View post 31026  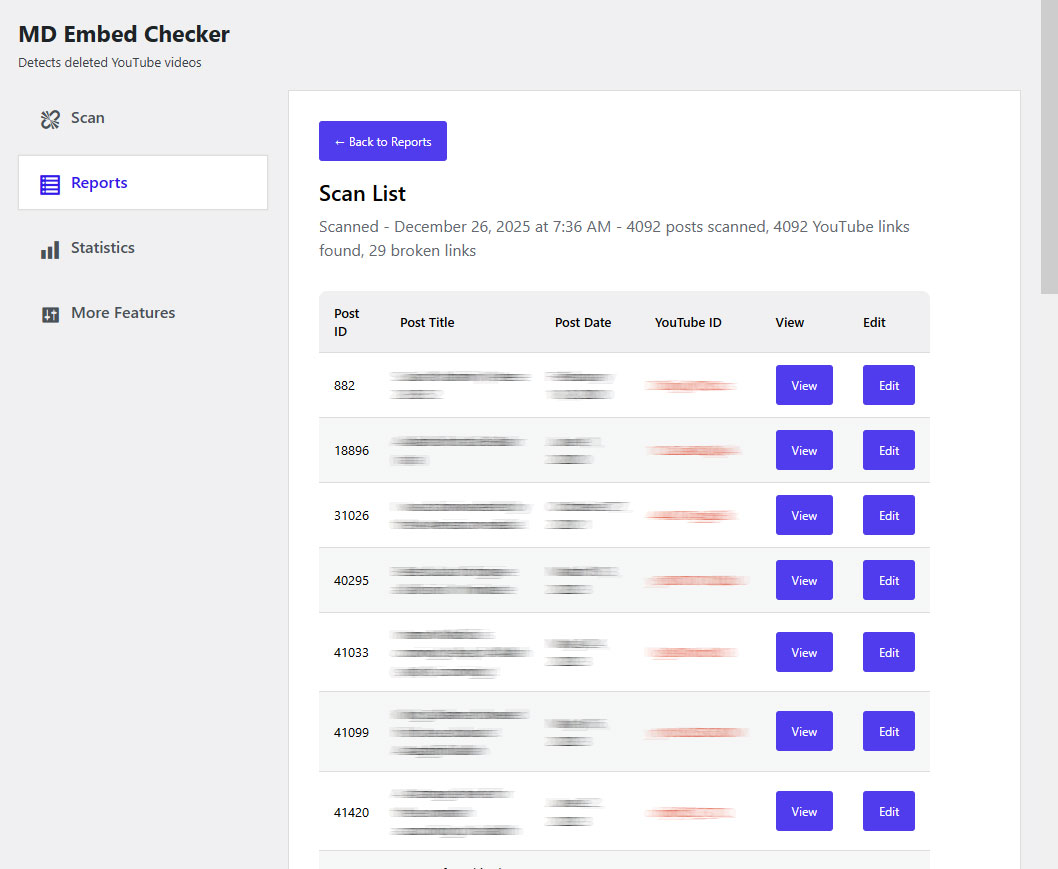click(804, 515)
